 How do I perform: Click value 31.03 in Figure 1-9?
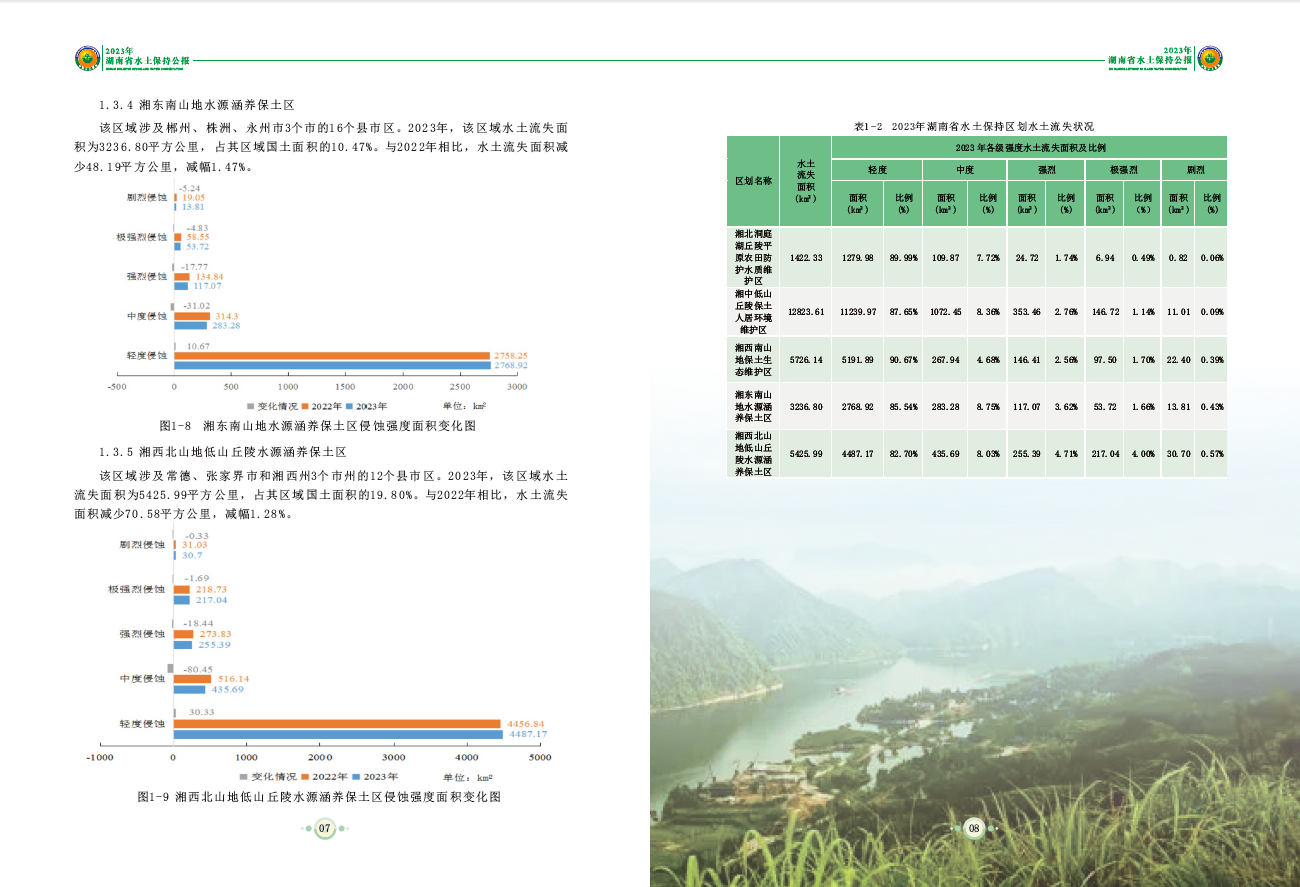(x=194, y=545)
